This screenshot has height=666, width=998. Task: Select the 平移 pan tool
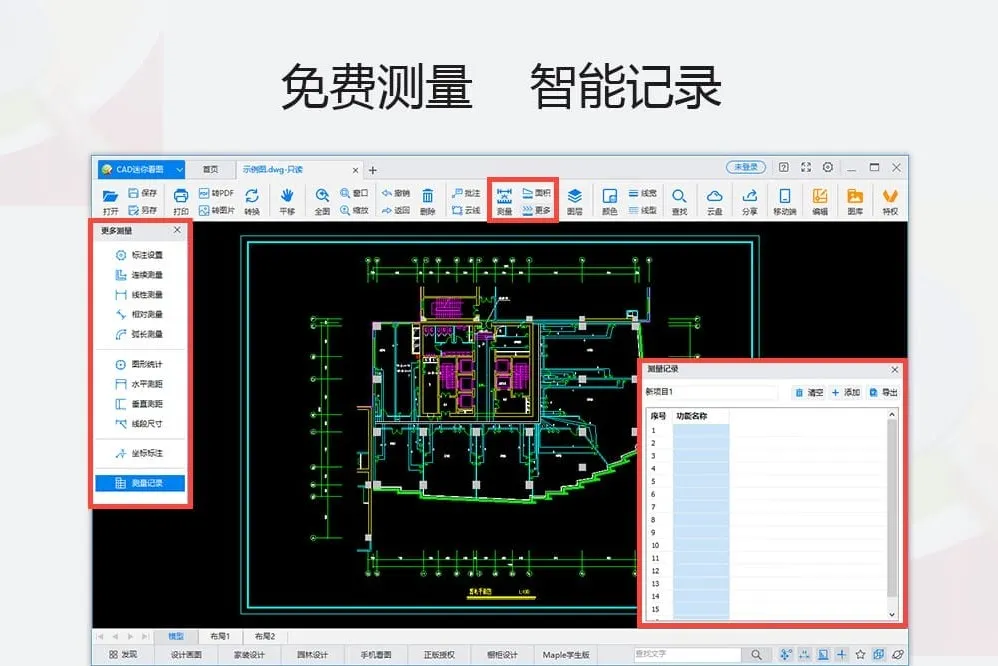(x=287, y=198)
